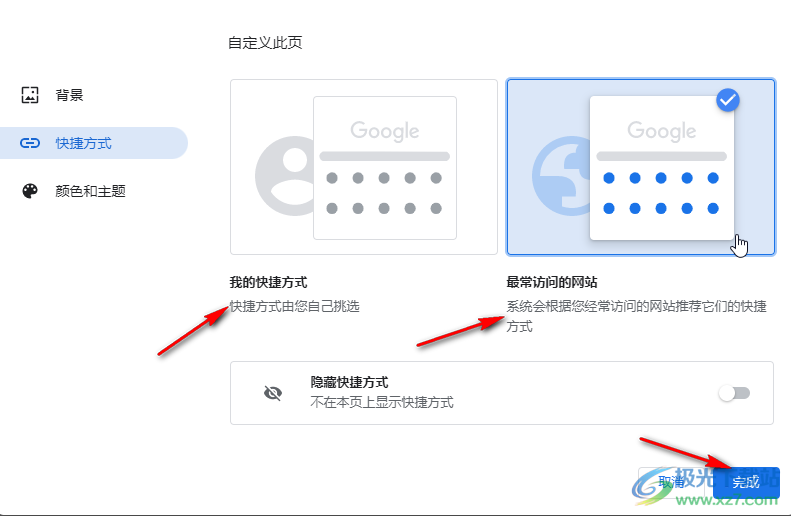Click the blue dots grid in right preview
This screenshot has width=791, height=516.
point(661,193)
